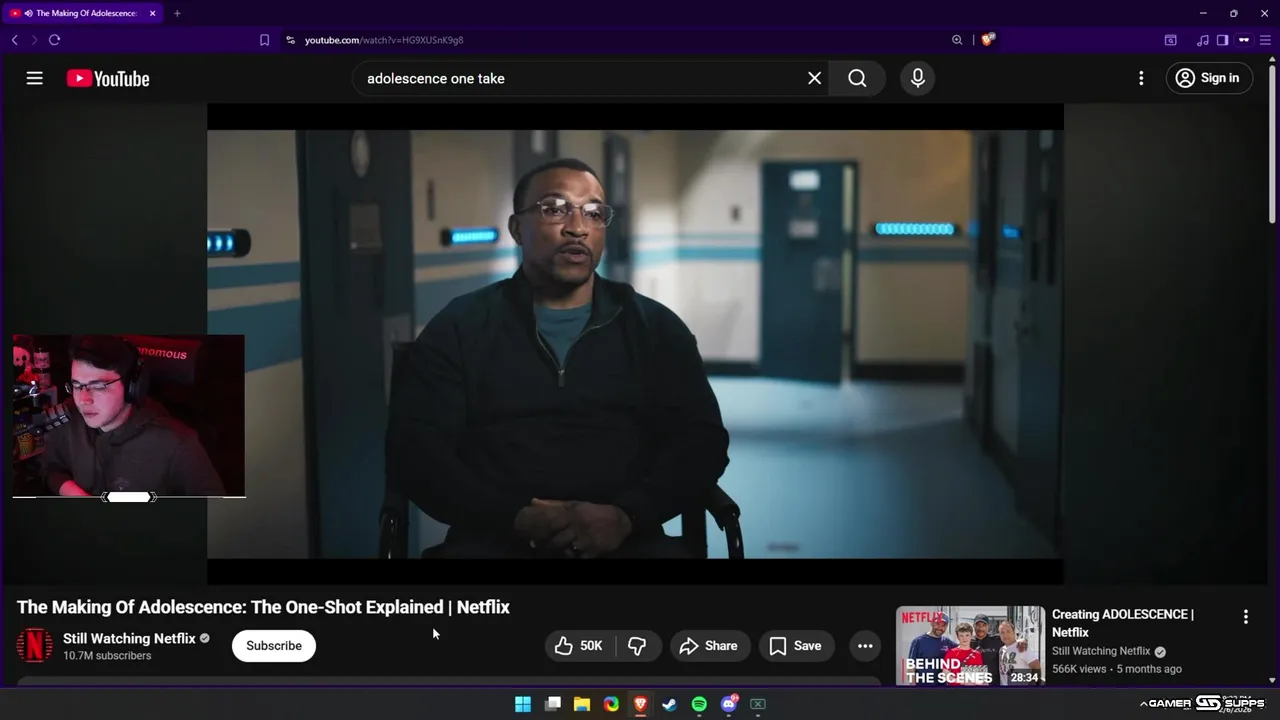The image size is (1280, 720).
Task: Open the YouTube hamburger guide menu
Action: point(35,78)
